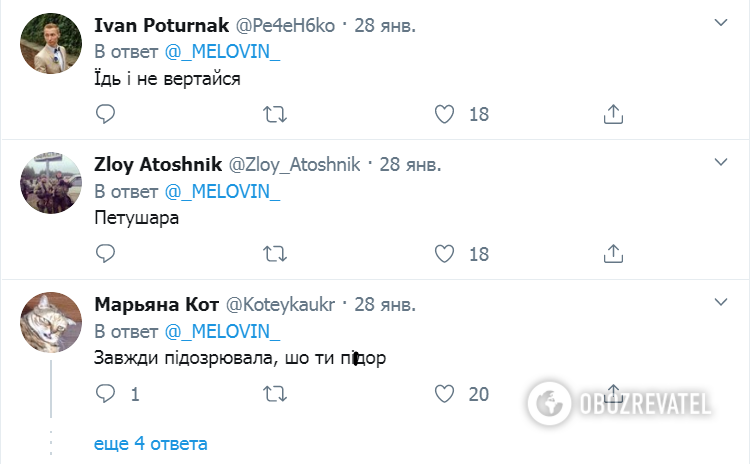Screen dimensions: 752x464
Task: Open Zloy Atoshnik's profile picture
Action: [x=51, y=183]
